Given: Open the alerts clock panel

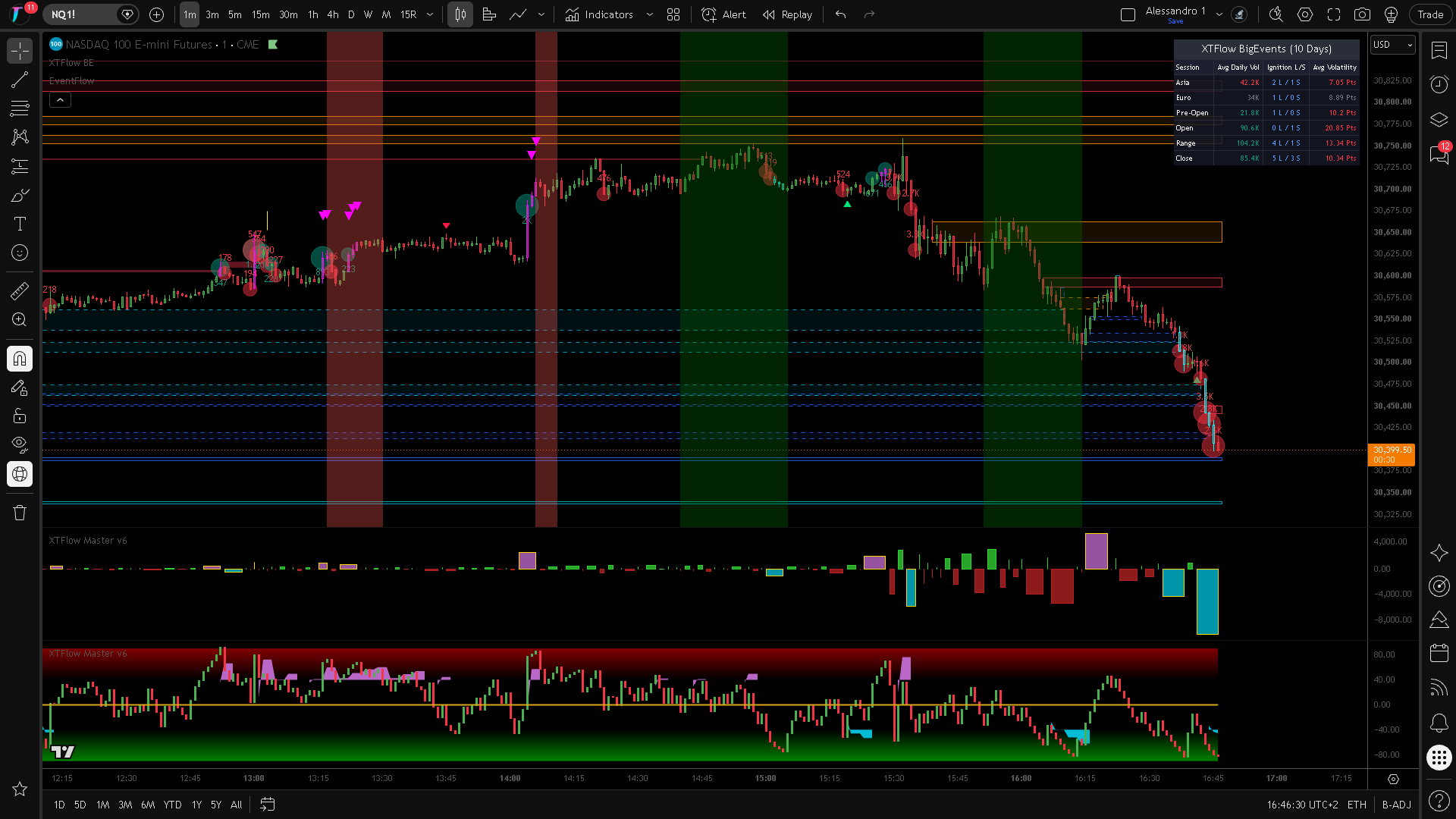Looking at the screenshot, I should [1439, 84].
